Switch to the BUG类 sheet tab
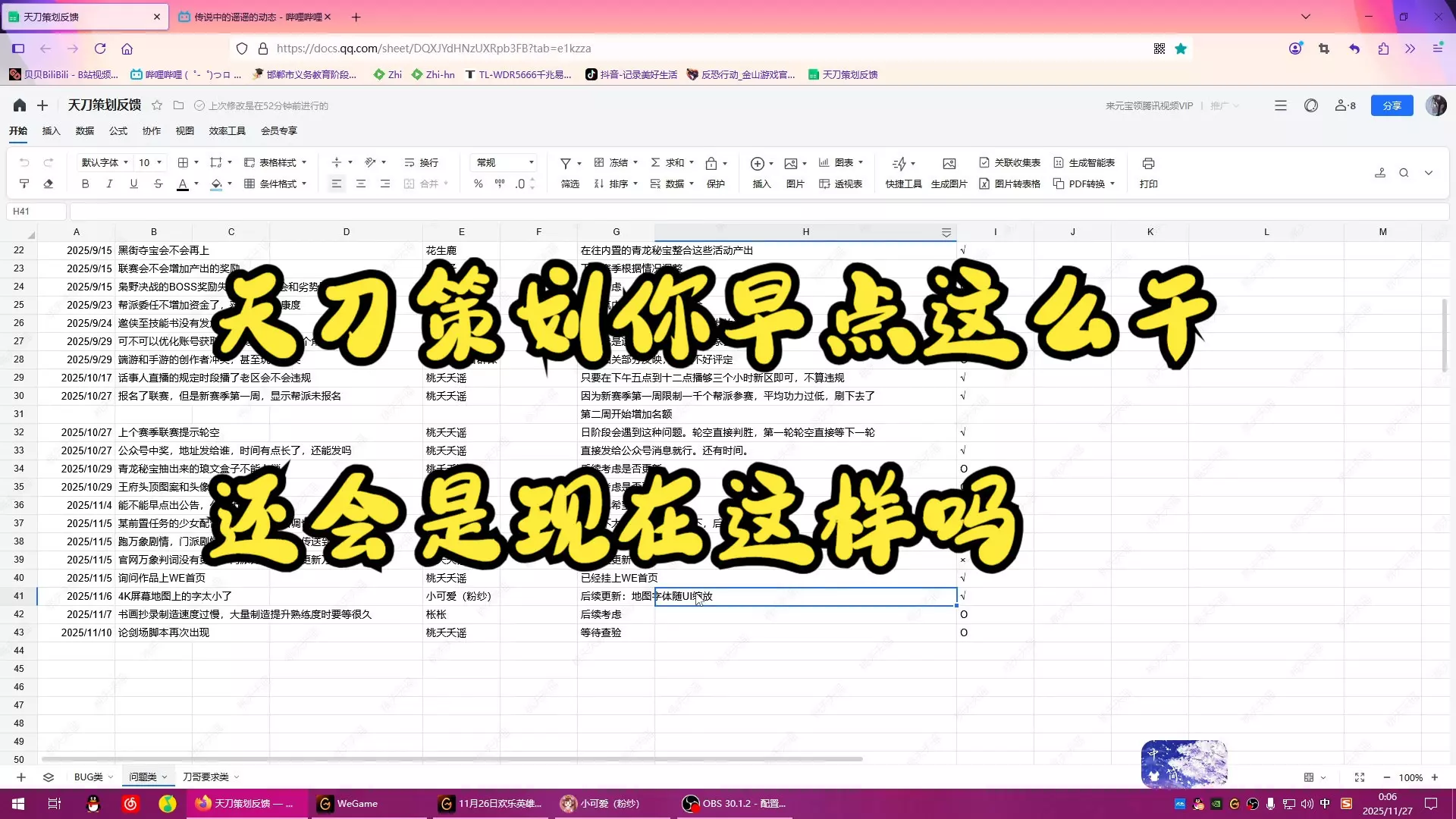The image size is (1456, 819). 88,777
